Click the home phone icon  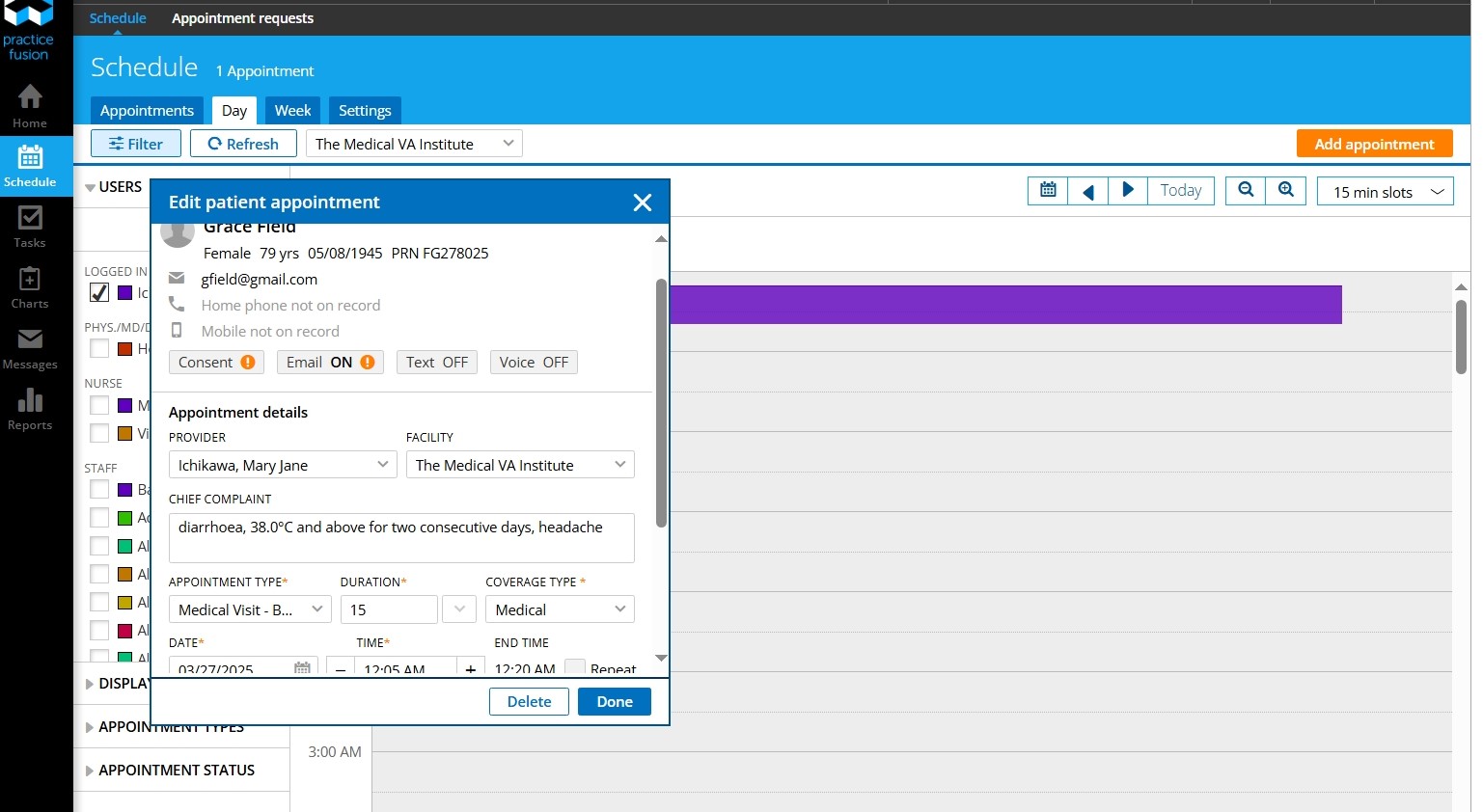(x=177, y=305)
